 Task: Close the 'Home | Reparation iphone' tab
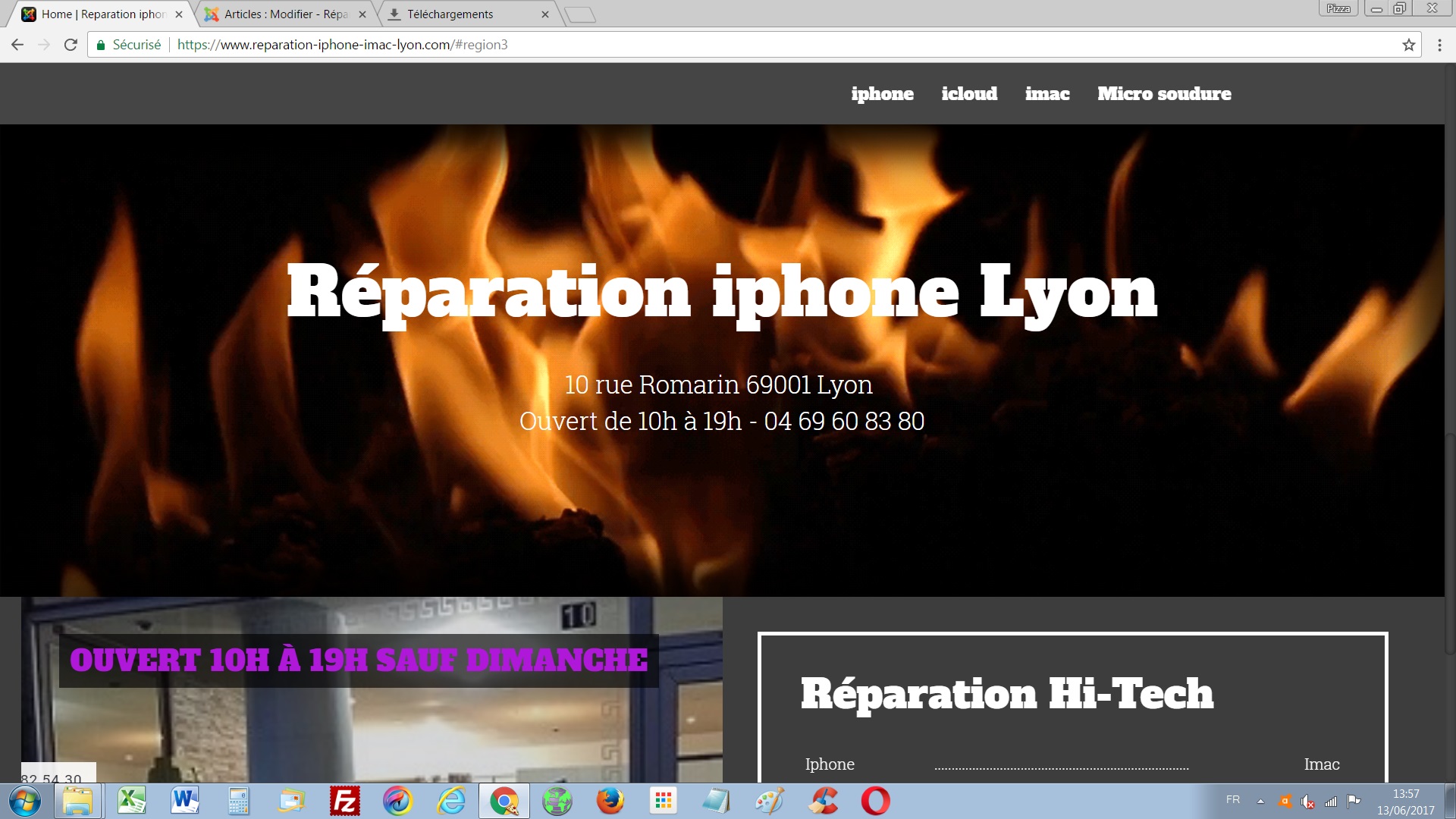pos(179,14)
